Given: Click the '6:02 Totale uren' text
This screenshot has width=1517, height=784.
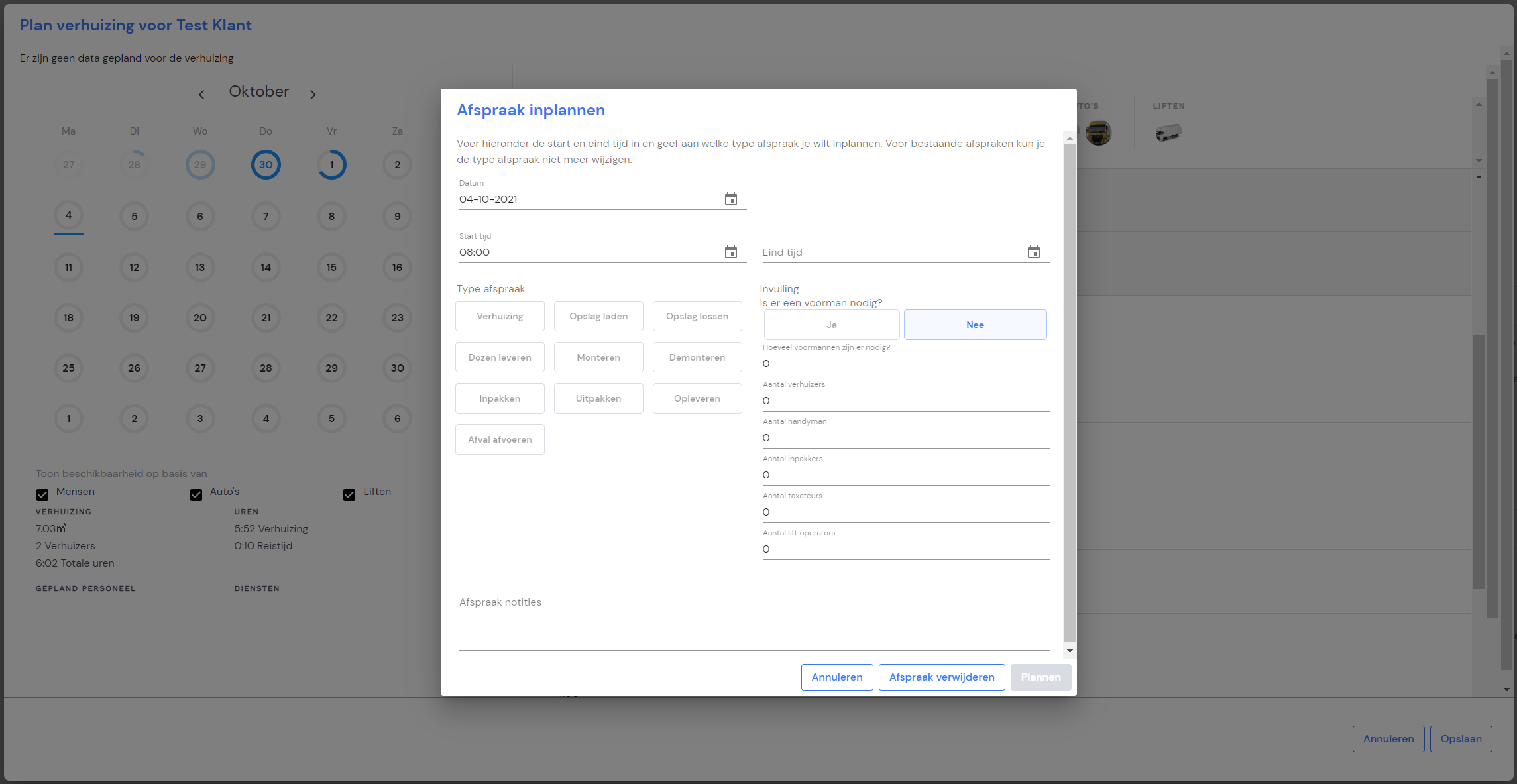Looking at the screenshot, I should coord(75,563).
